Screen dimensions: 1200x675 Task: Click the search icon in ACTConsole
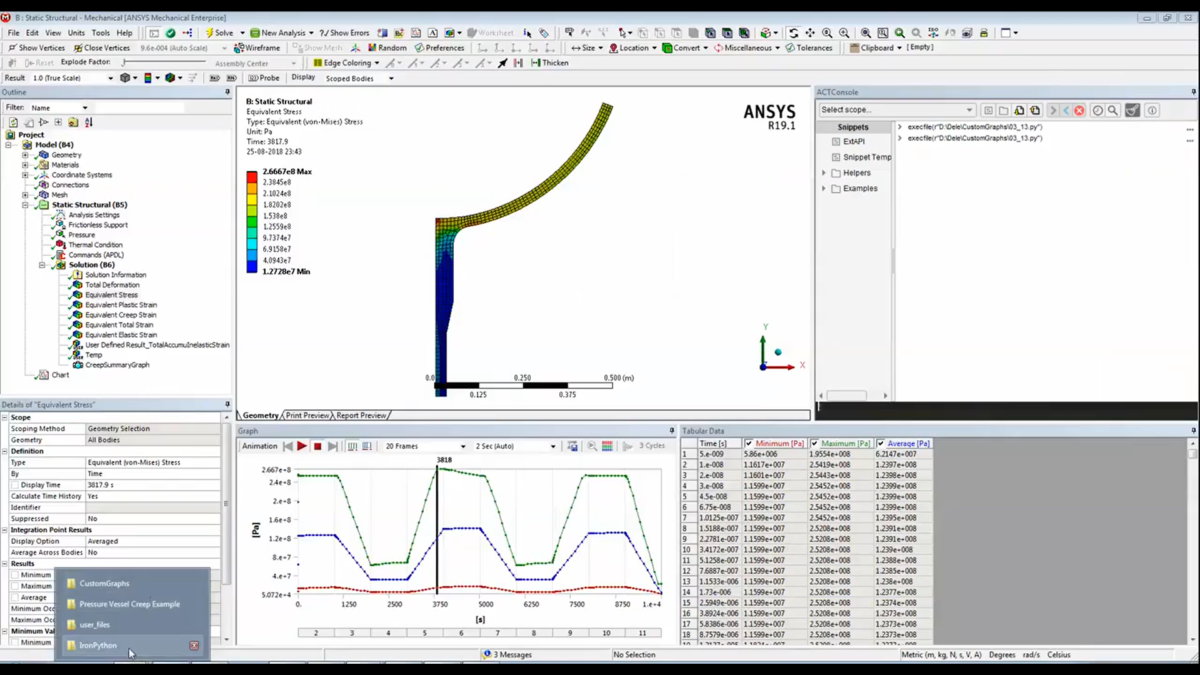click(1113, 110)
